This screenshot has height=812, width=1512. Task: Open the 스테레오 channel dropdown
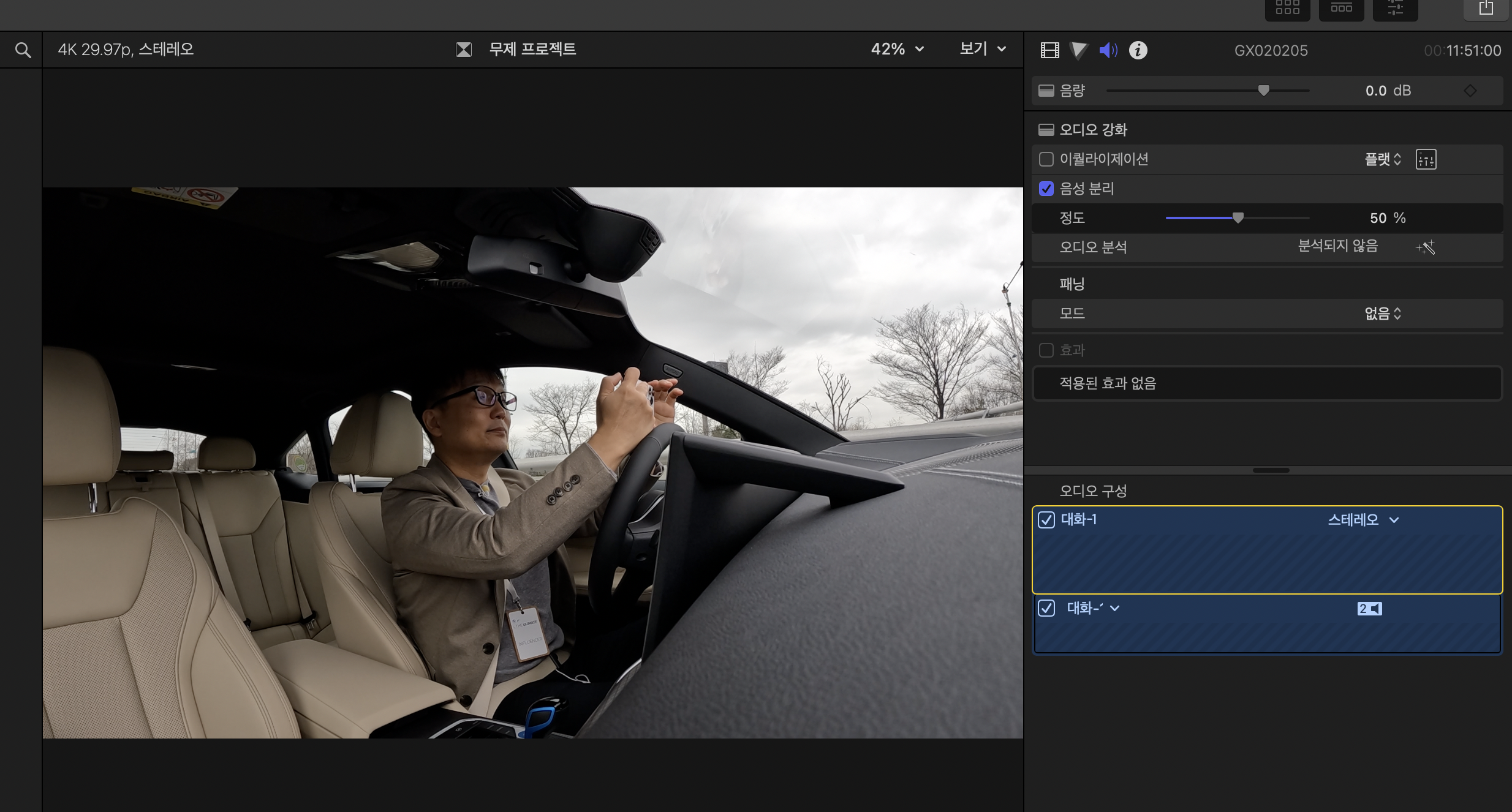(1363, 520)
